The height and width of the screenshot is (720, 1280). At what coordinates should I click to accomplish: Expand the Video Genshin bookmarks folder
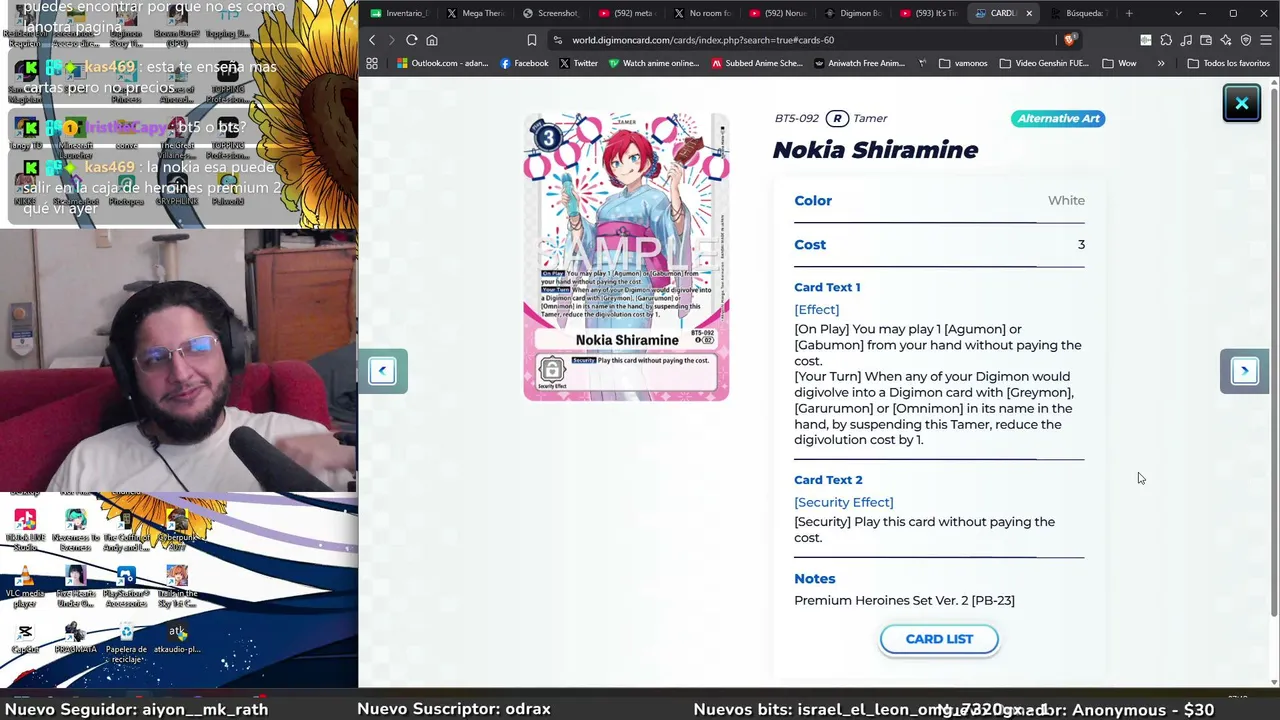click(1043, 63)
